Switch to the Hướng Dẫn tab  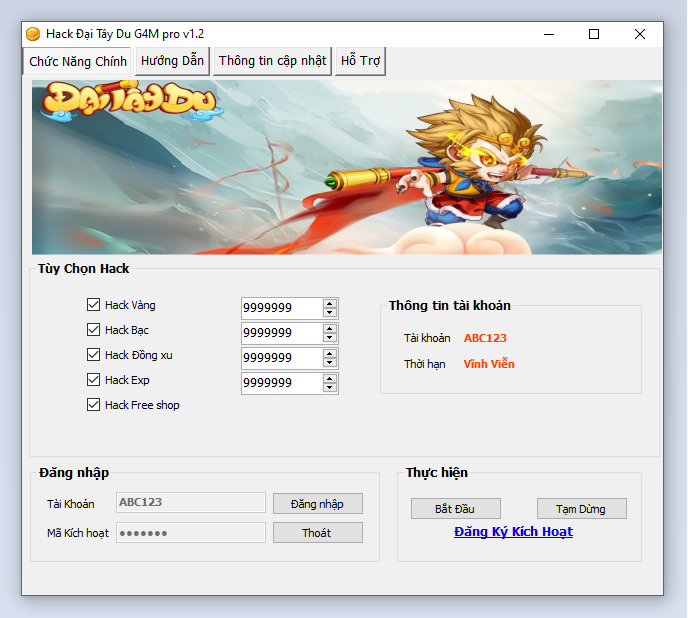click(x=172, y=61)
